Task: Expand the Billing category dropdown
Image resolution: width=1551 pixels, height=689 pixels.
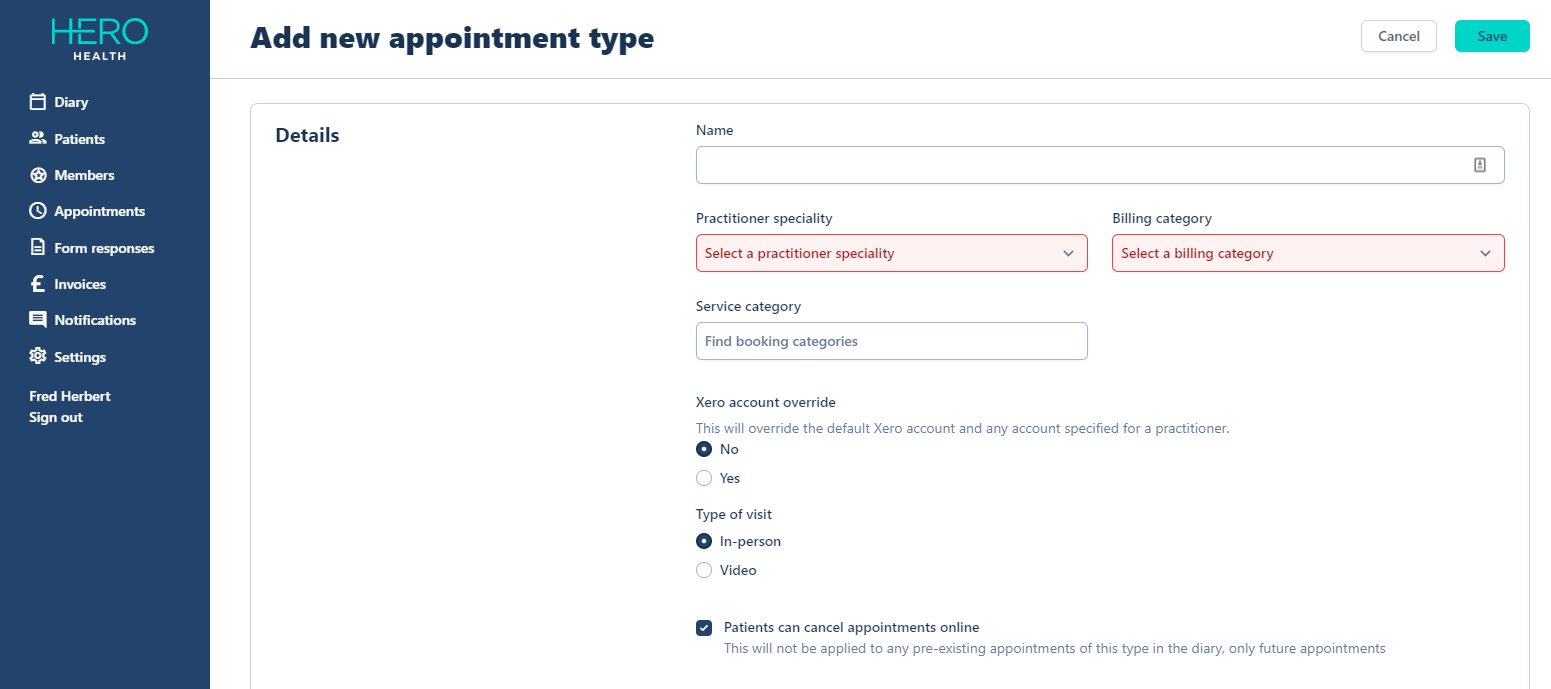Action: pyautogui.click(x=1307, y=253)
